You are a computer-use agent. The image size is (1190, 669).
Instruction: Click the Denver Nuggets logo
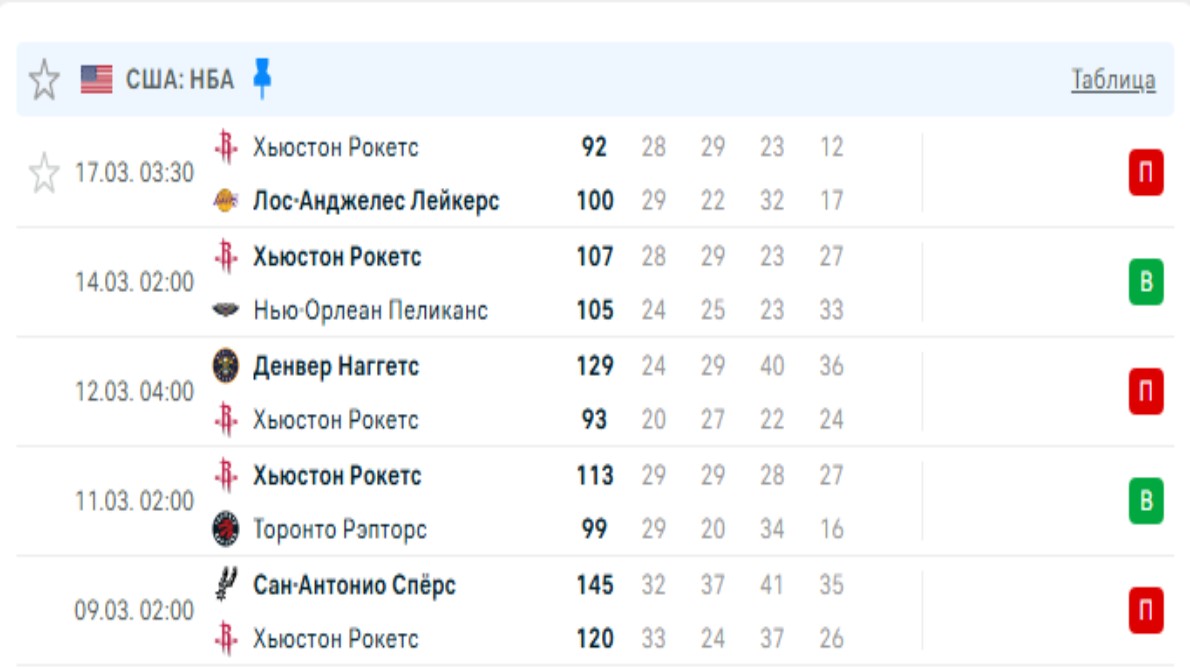(x=227, y=366)
